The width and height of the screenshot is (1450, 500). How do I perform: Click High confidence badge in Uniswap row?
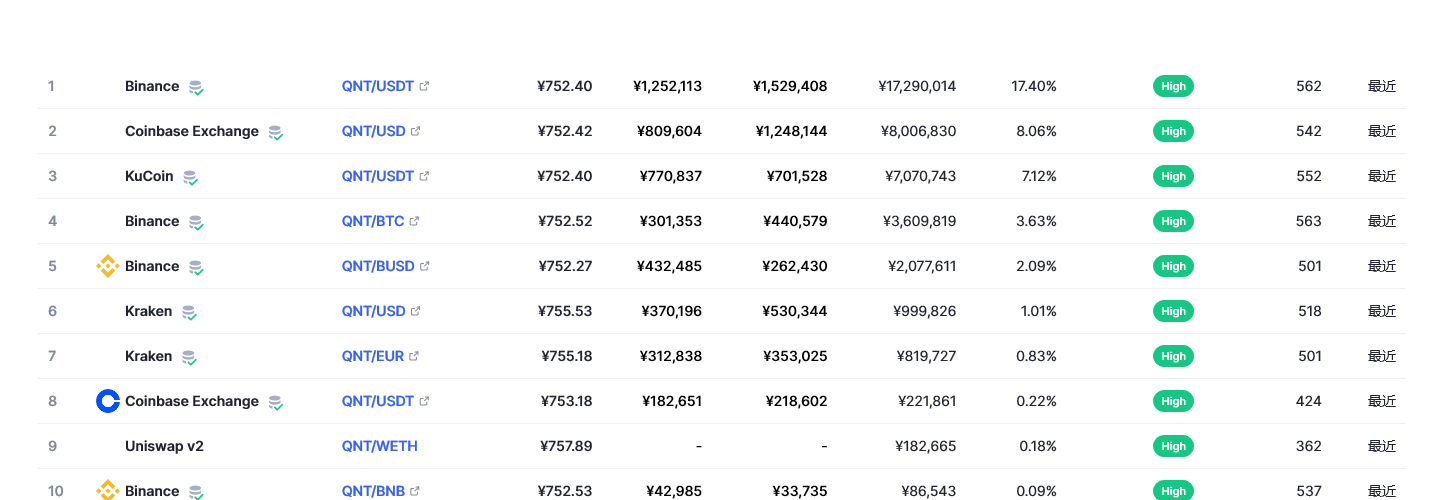(x=1173, y=446)
